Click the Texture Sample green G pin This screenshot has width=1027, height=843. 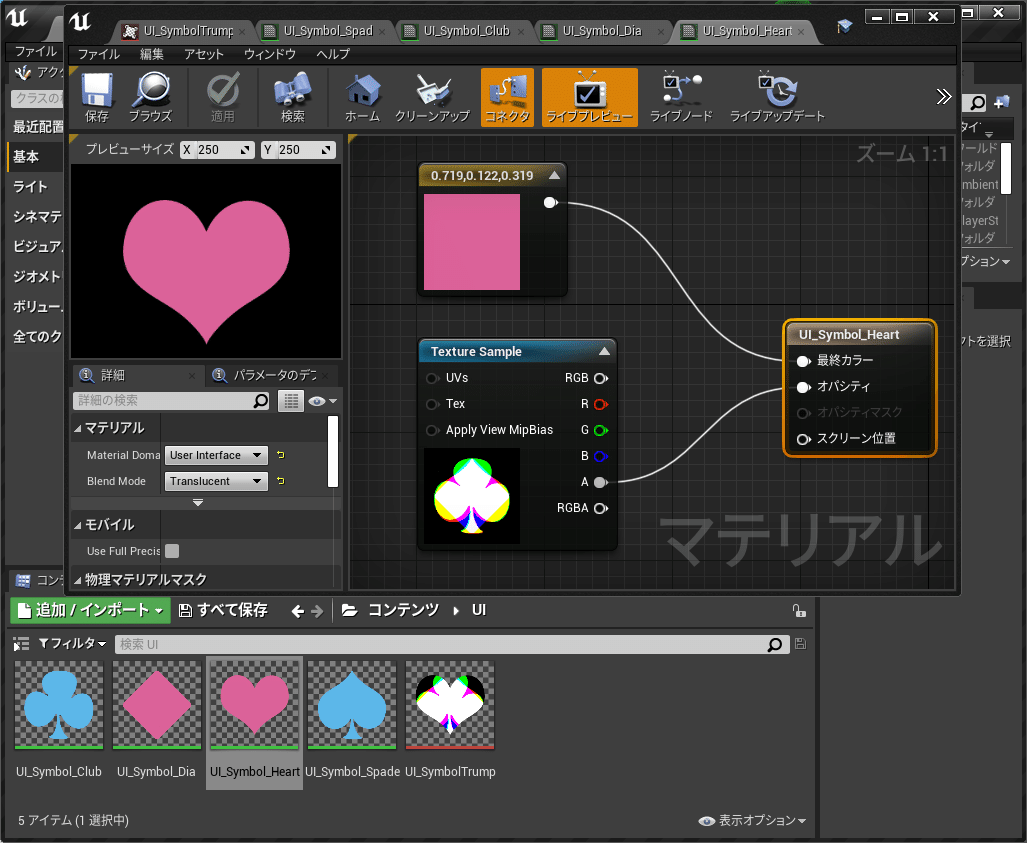point(601,430)
